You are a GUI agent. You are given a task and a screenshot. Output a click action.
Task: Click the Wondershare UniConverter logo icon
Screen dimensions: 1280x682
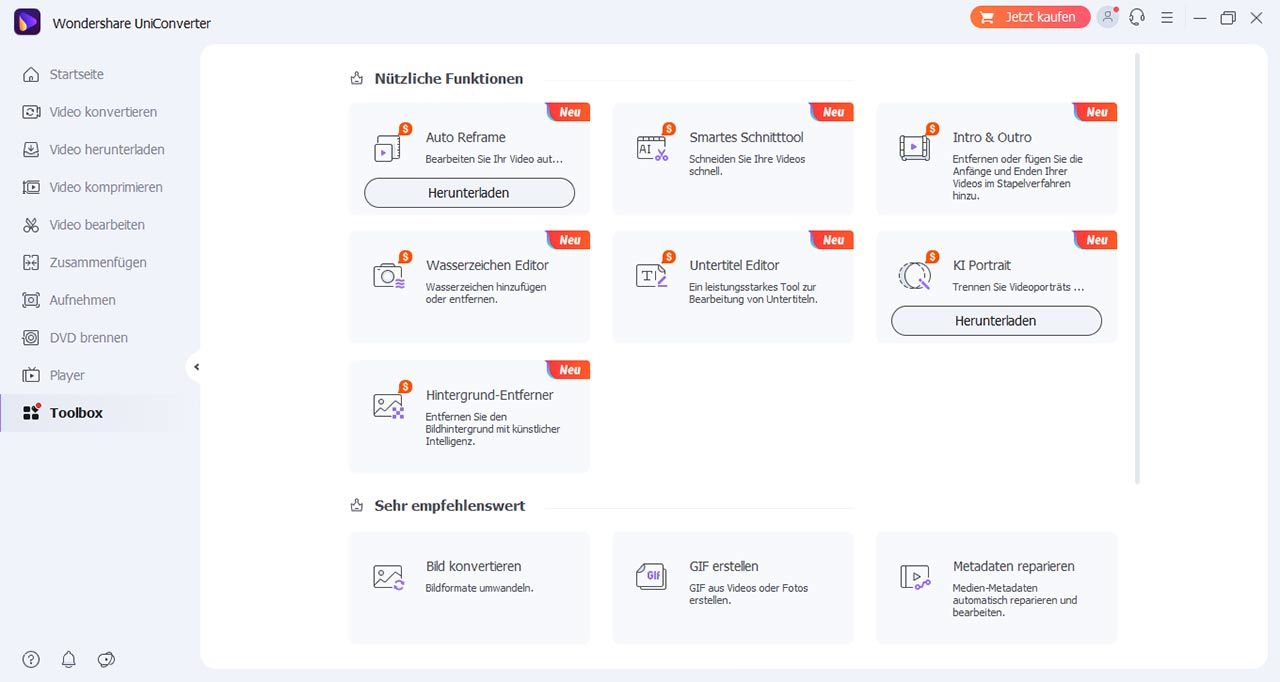[x=27, y=22]
